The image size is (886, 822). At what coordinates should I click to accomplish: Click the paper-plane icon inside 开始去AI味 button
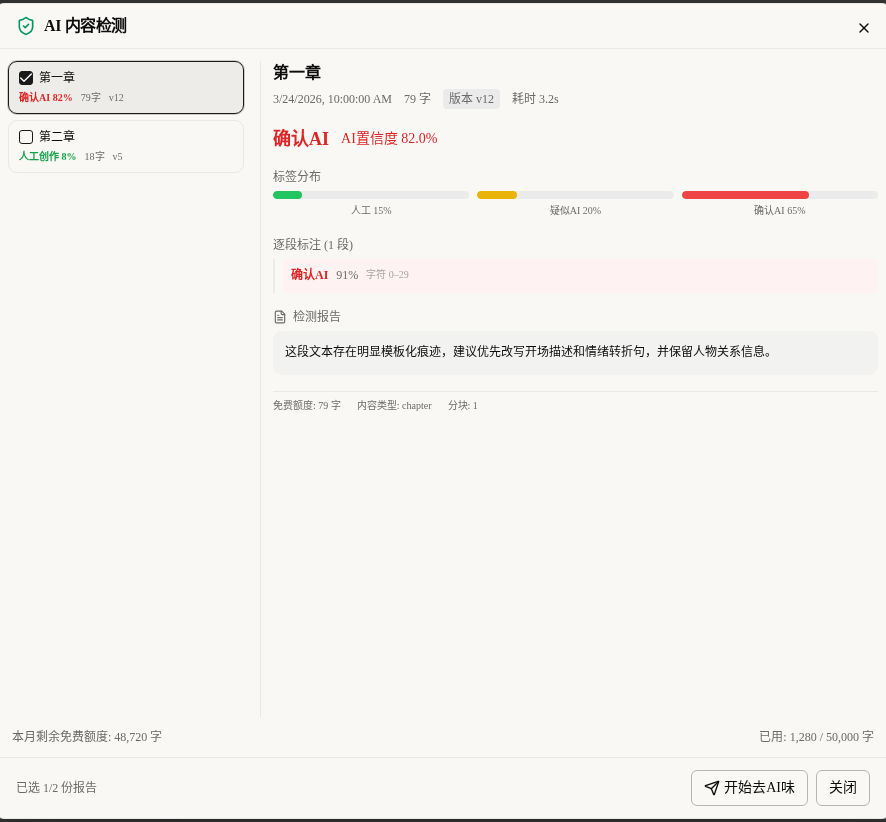(x=712, y=788)
